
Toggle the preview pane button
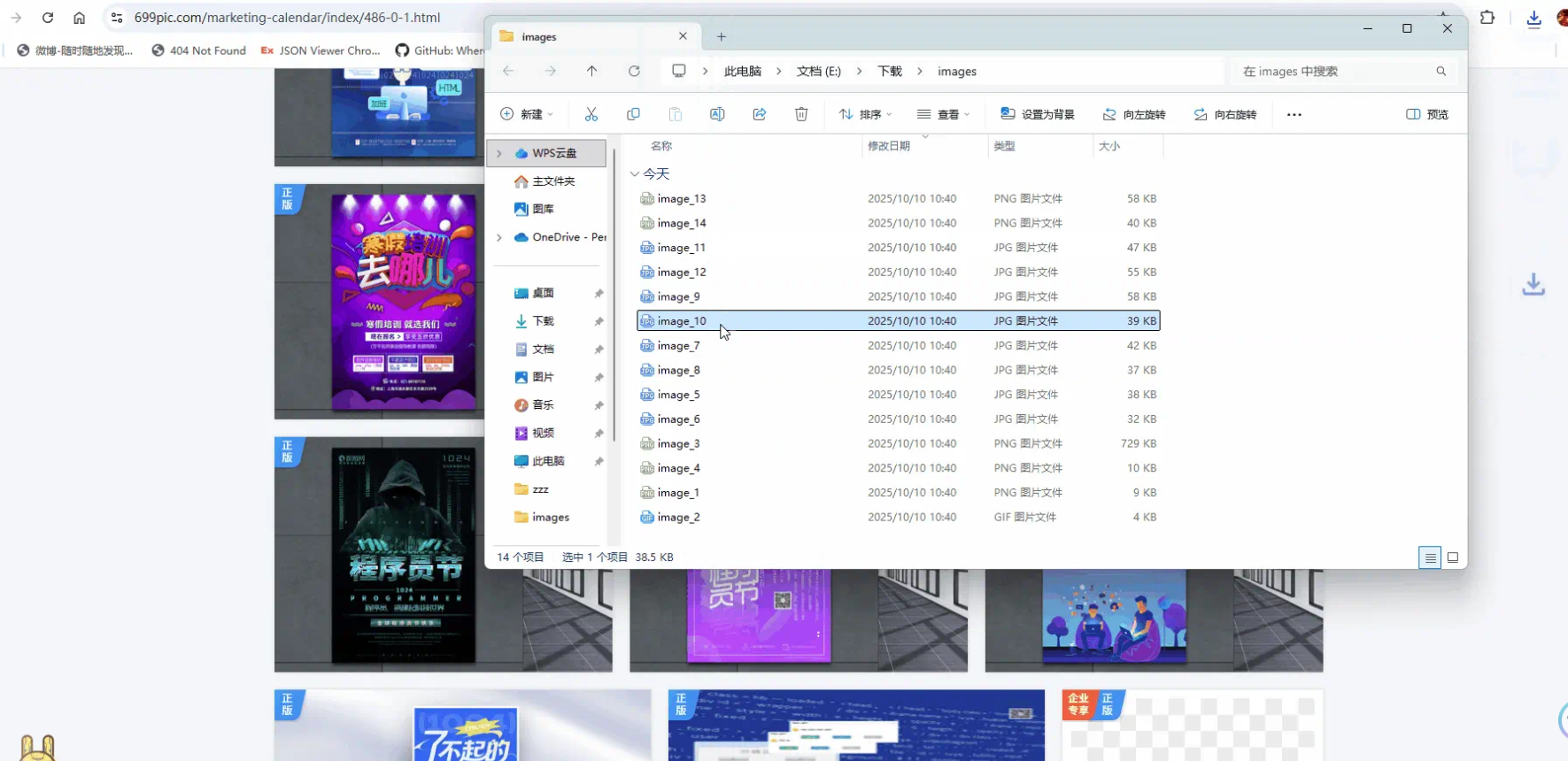tap(1427, 114)
